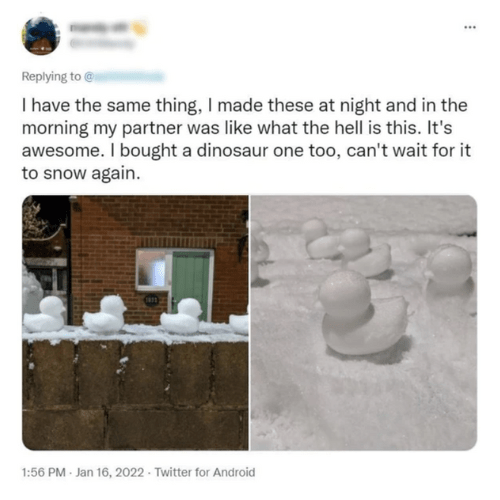
Task: Click the large foreground snow duck in right photo
Action: [x=363, y=313]
